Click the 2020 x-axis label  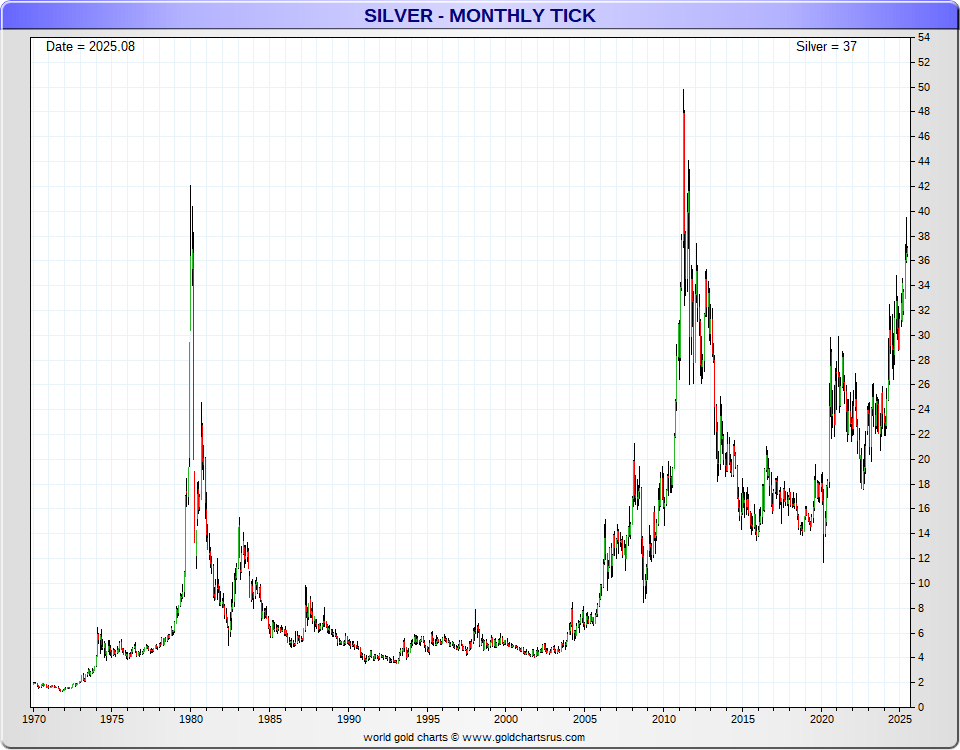coord(822,719)
